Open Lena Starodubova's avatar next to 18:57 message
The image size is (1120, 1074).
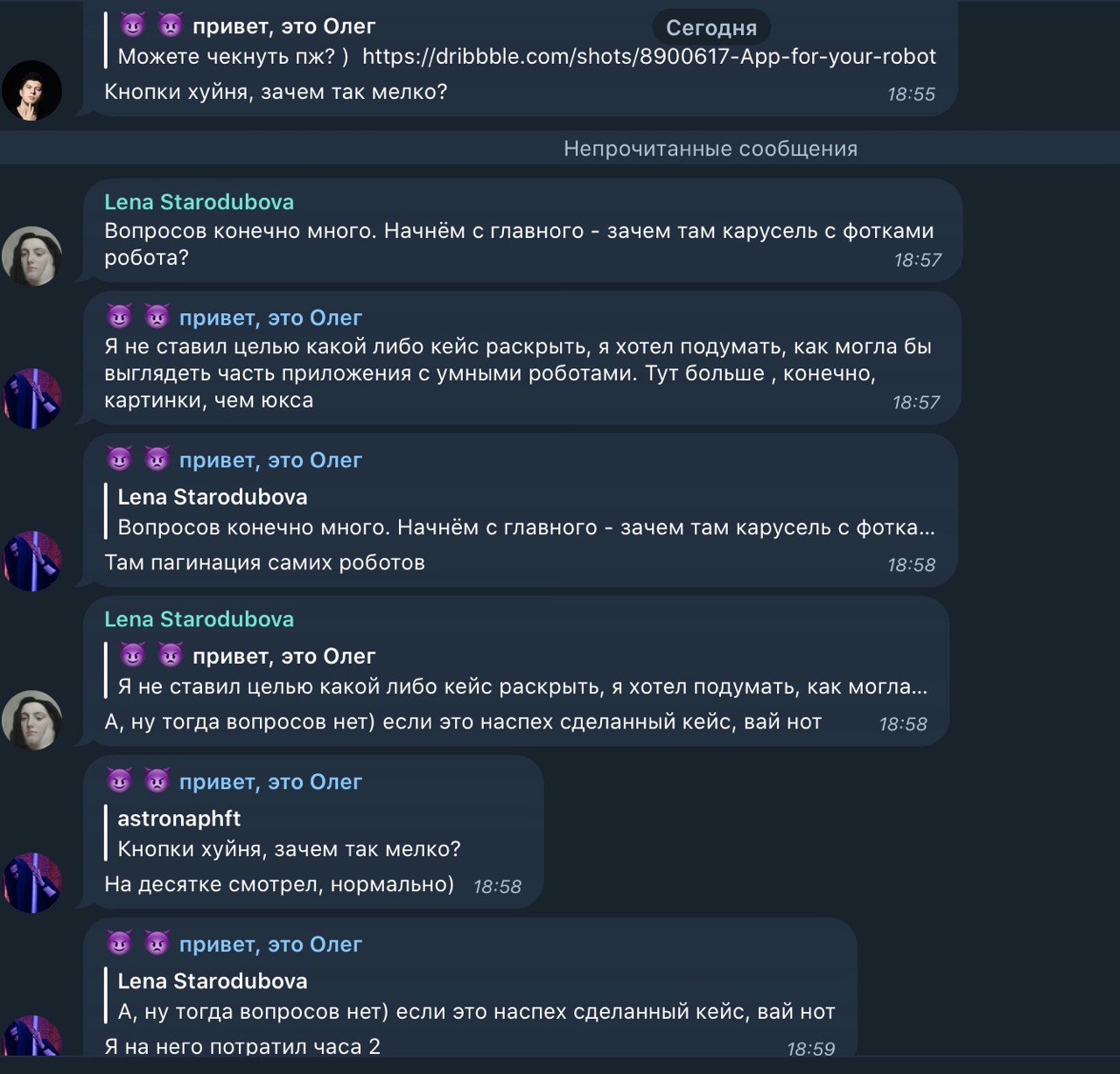pos(31,256)
